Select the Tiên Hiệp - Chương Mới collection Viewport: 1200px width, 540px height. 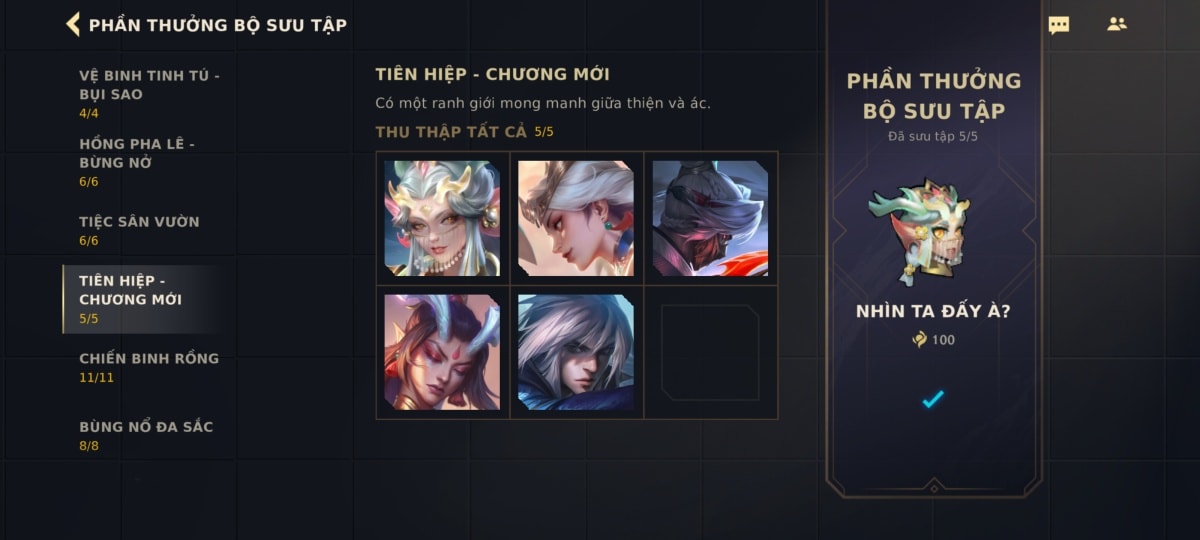[x=150, y=299]
